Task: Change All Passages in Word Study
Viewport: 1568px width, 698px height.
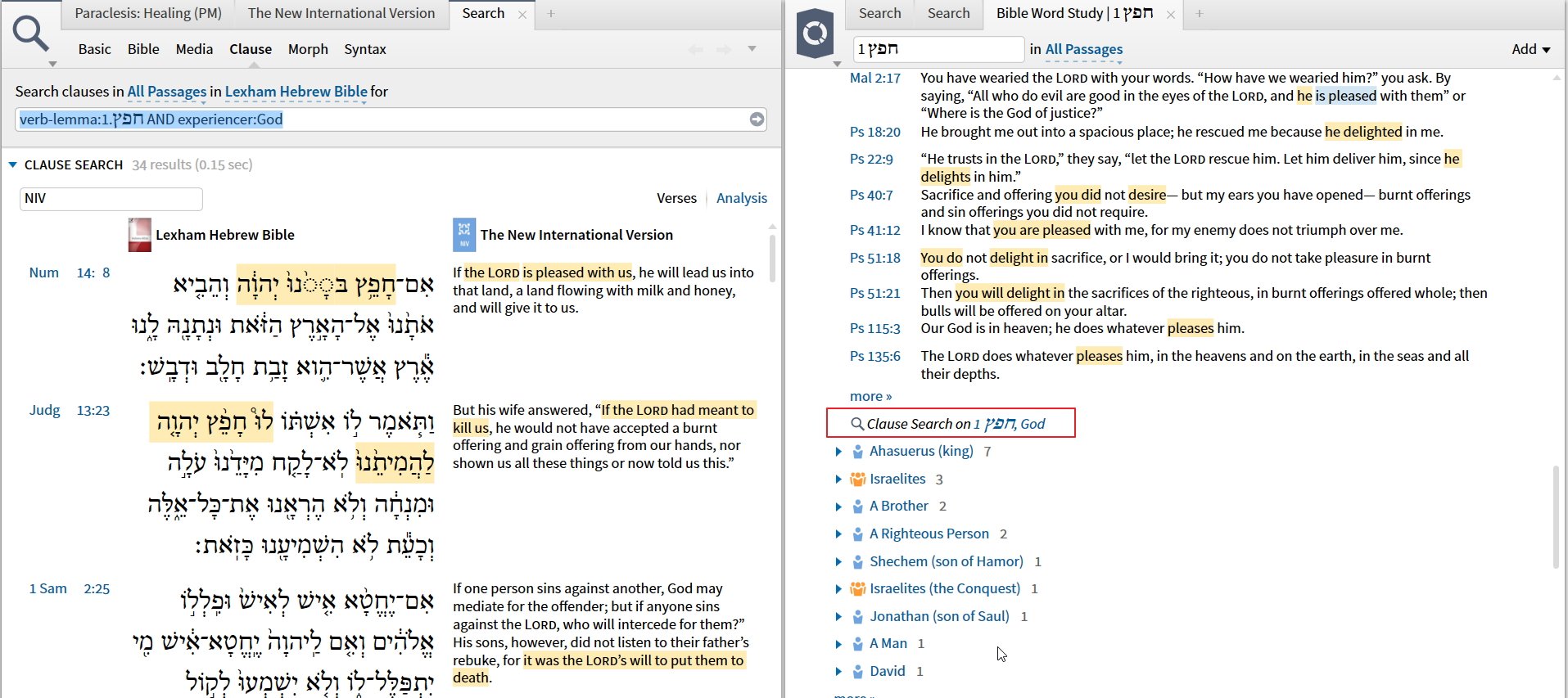Action: (x=1084, y=49)
